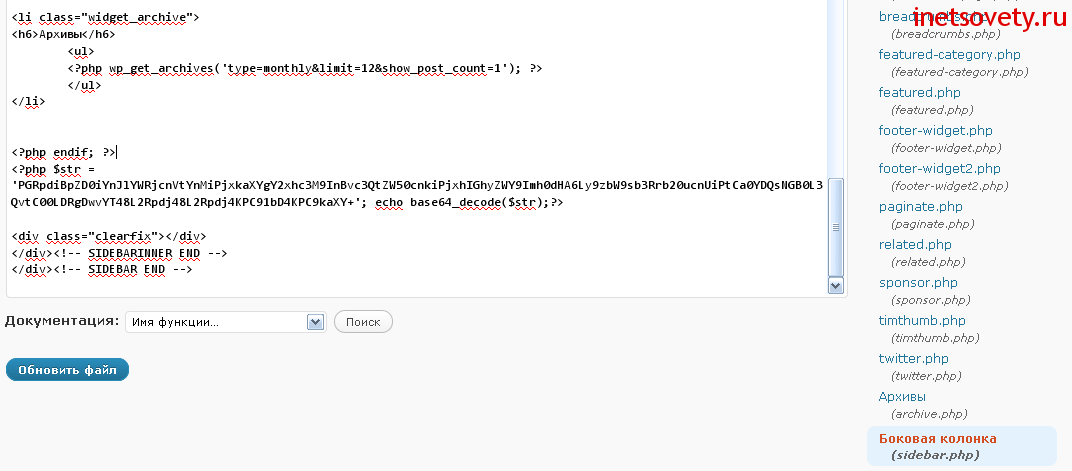The width and height of the screenshot is (1072, 471).
Task: Open featured.php template file
Action: [919, 92]
